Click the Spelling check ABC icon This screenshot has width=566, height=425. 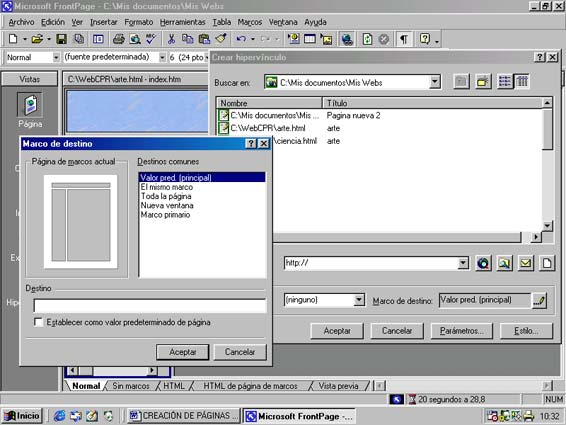[x=151, y=39]
